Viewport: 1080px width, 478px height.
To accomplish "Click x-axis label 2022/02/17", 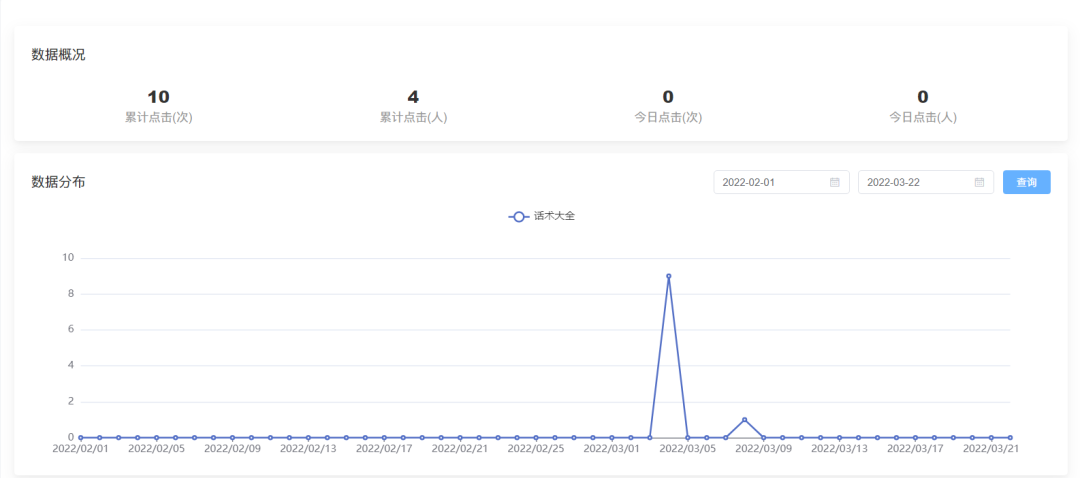I will [384, 449].
